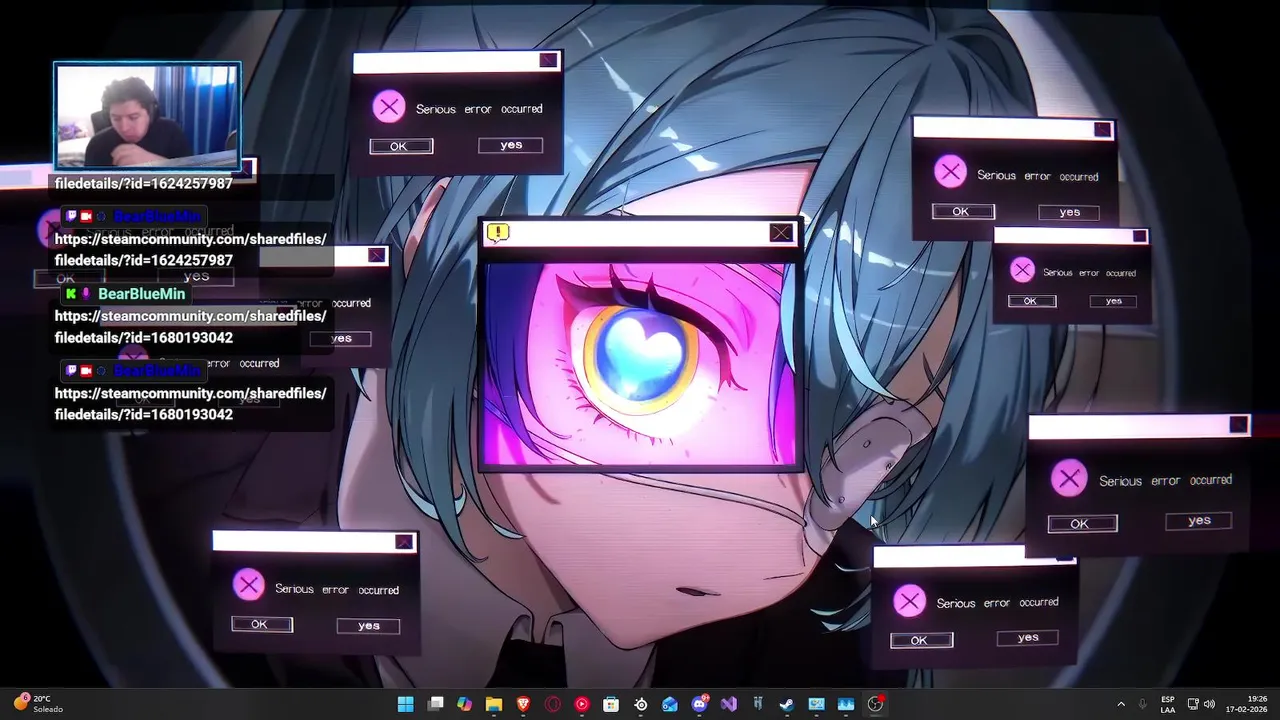The width and height of the screenshot is (1280, 720).
Task: Open Discord with the notification badge
Action: coord(700,704)
